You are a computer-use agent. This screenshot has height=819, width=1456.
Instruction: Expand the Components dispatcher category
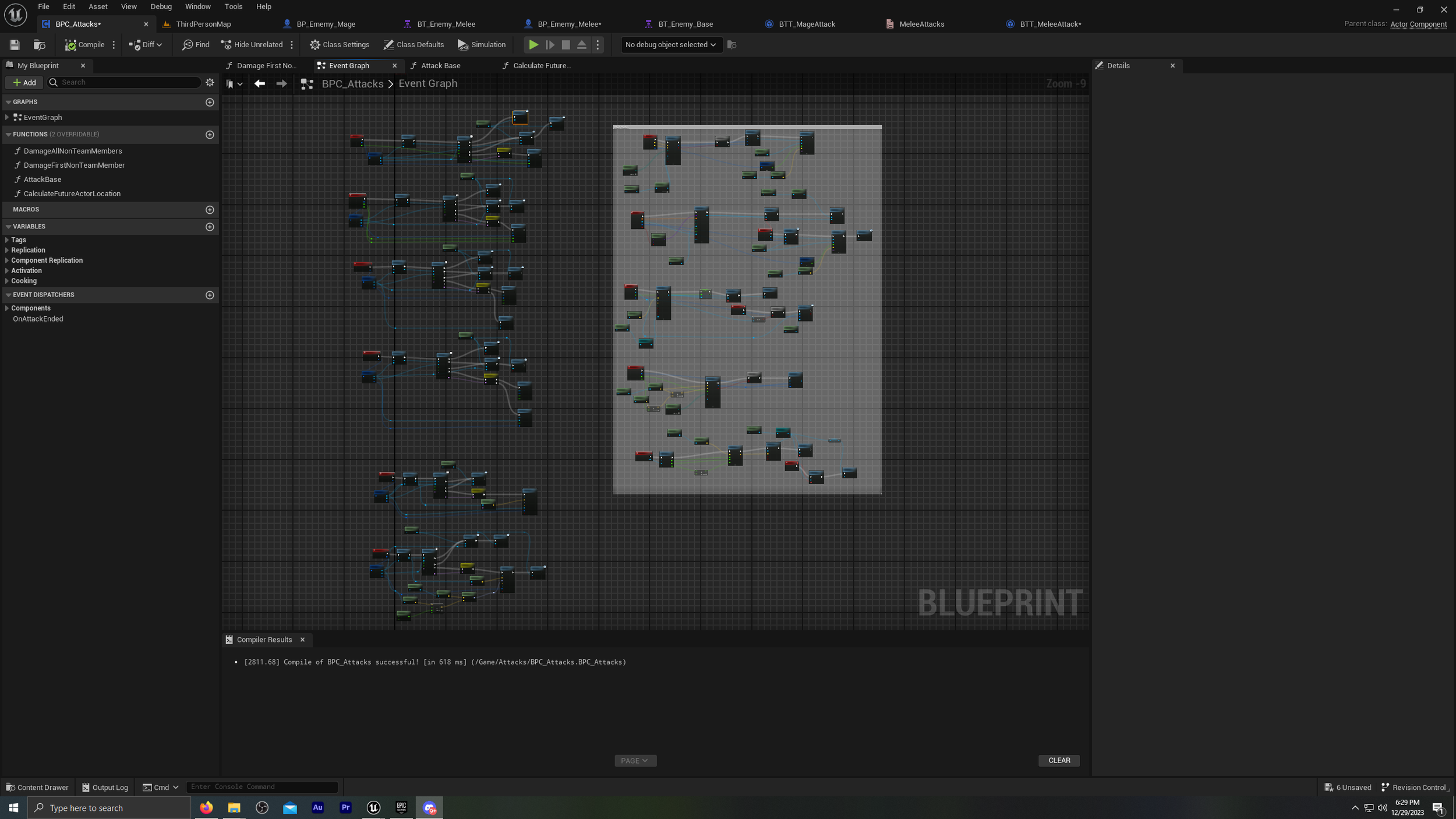(7, 308)
